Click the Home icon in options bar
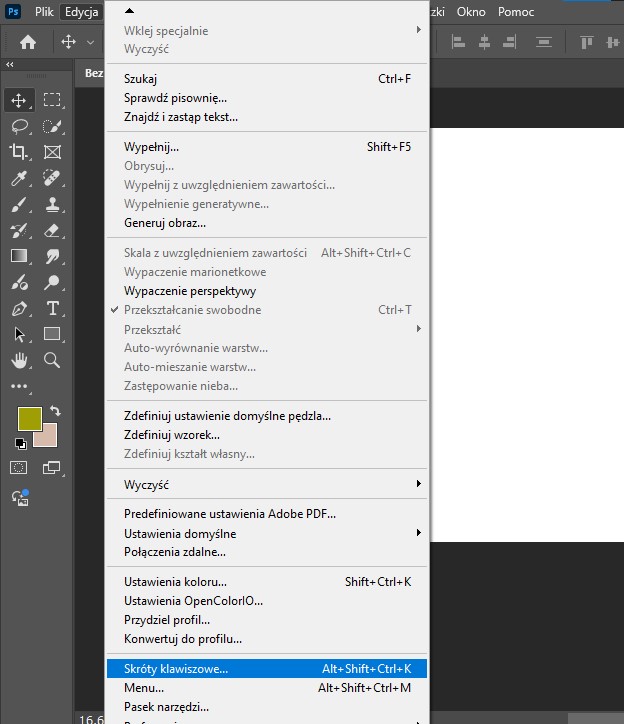This screenshot has height=724, width=624. click(x=28, y=42)
